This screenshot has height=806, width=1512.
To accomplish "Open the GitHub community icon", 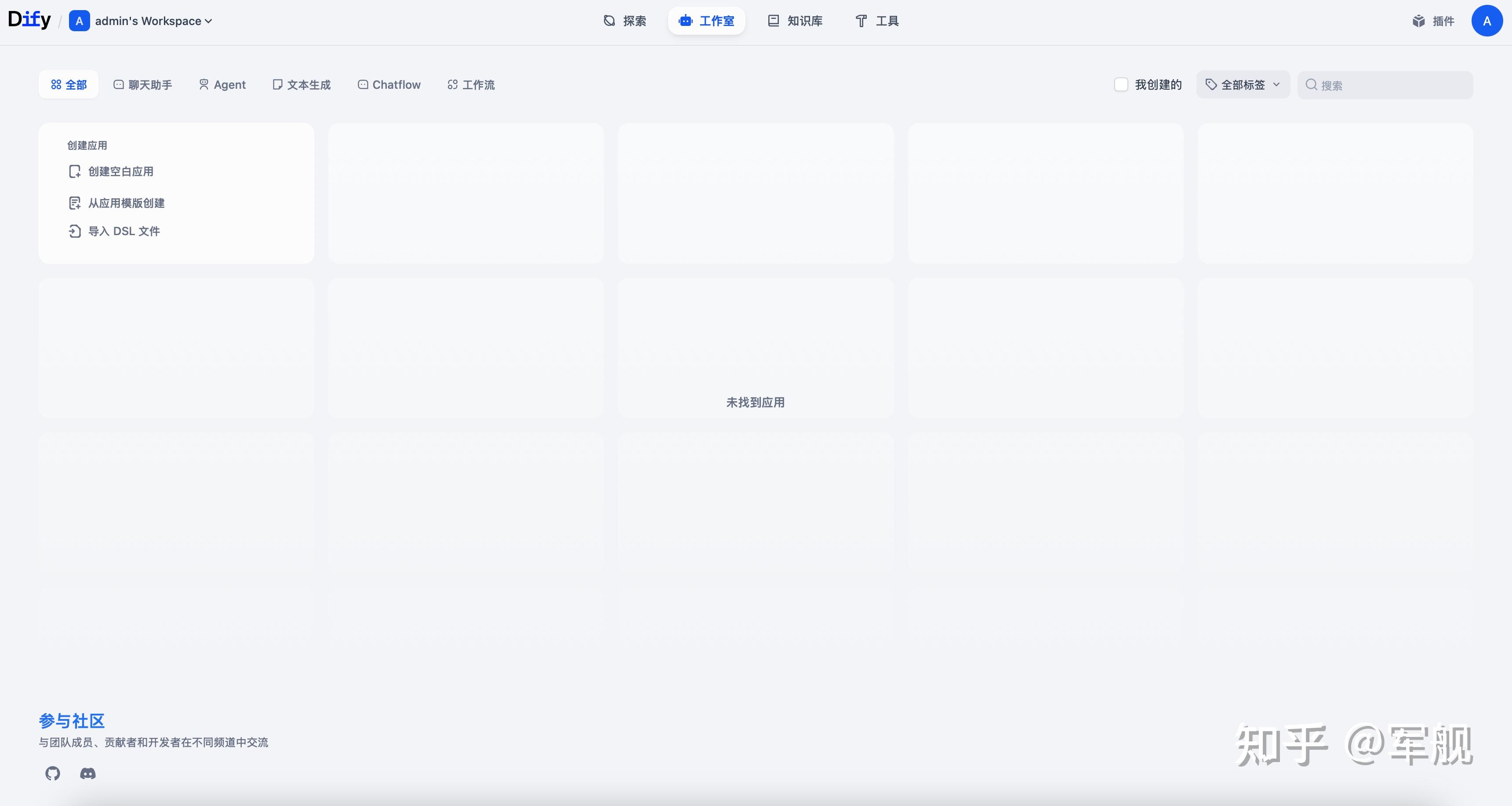I will pyautogui.click(x=53, y=773).
